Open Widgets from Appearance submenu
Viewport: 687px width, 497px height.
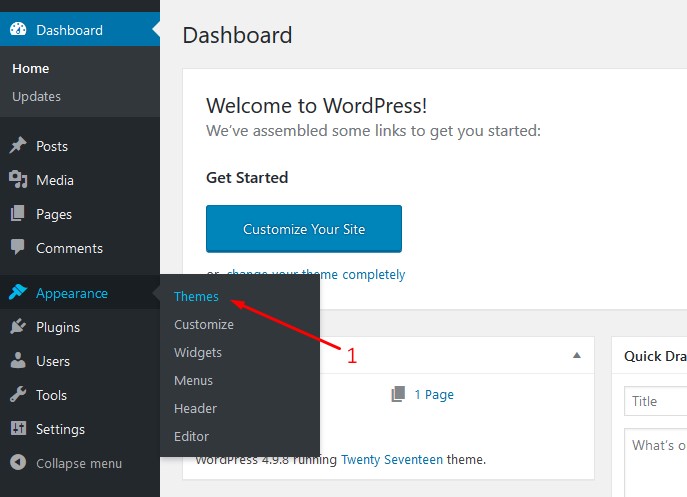coord(198,353)
